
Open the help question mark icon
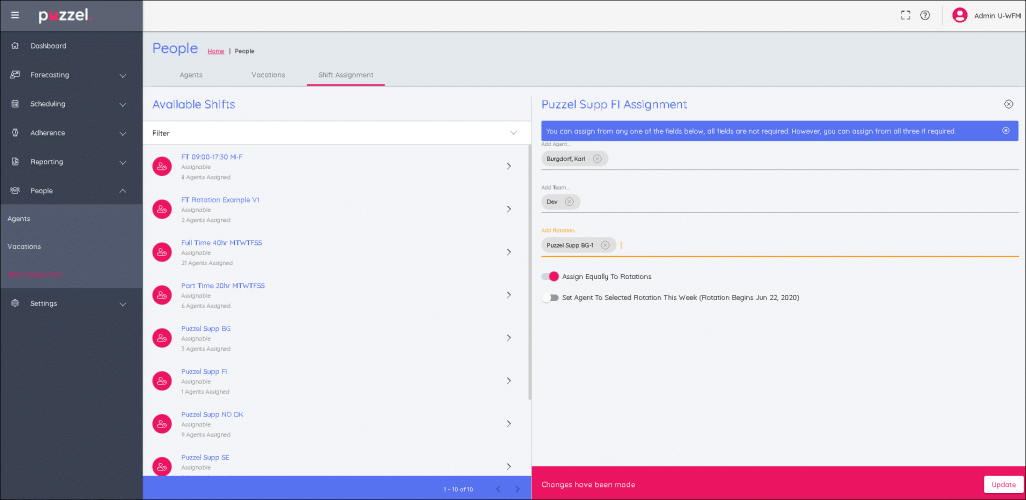click(x=925, y=15)
